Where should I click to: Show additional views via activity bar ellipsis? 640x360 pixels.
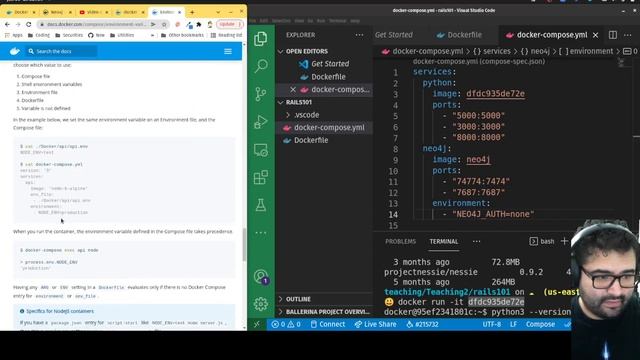261,233
